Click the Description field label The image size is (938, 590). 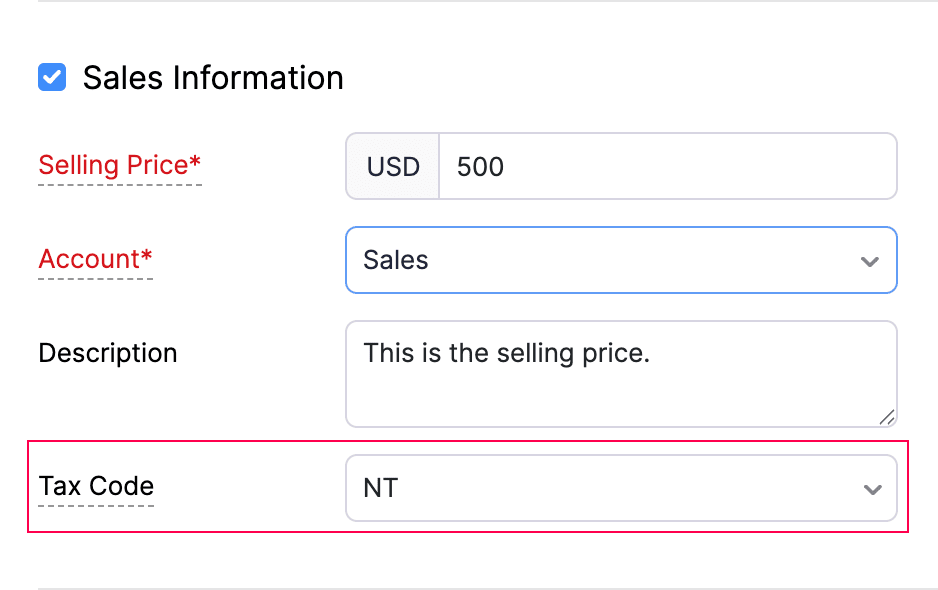tap(107, 353)
